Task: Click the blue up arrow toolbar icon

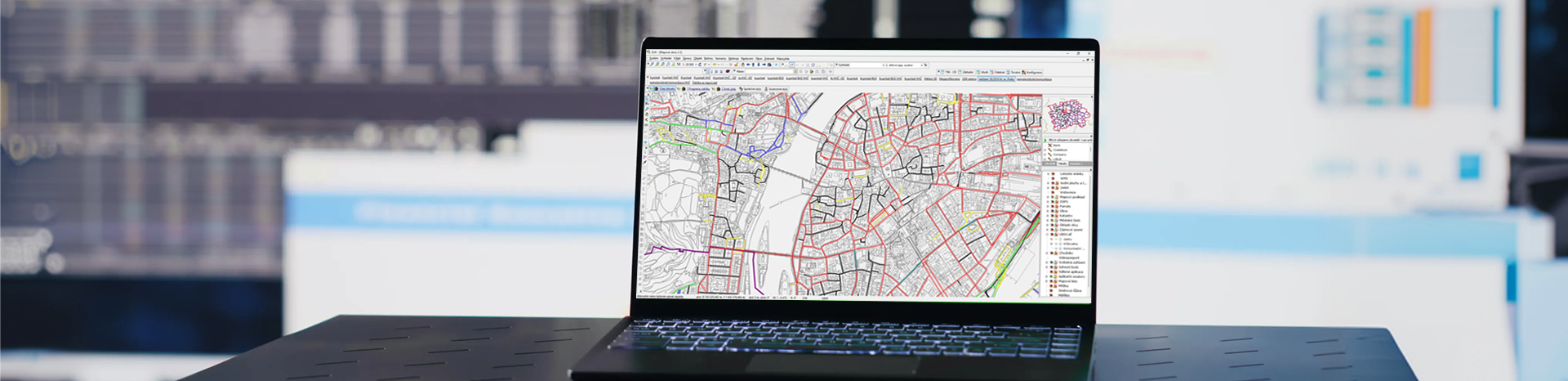Action: [753, 65]
